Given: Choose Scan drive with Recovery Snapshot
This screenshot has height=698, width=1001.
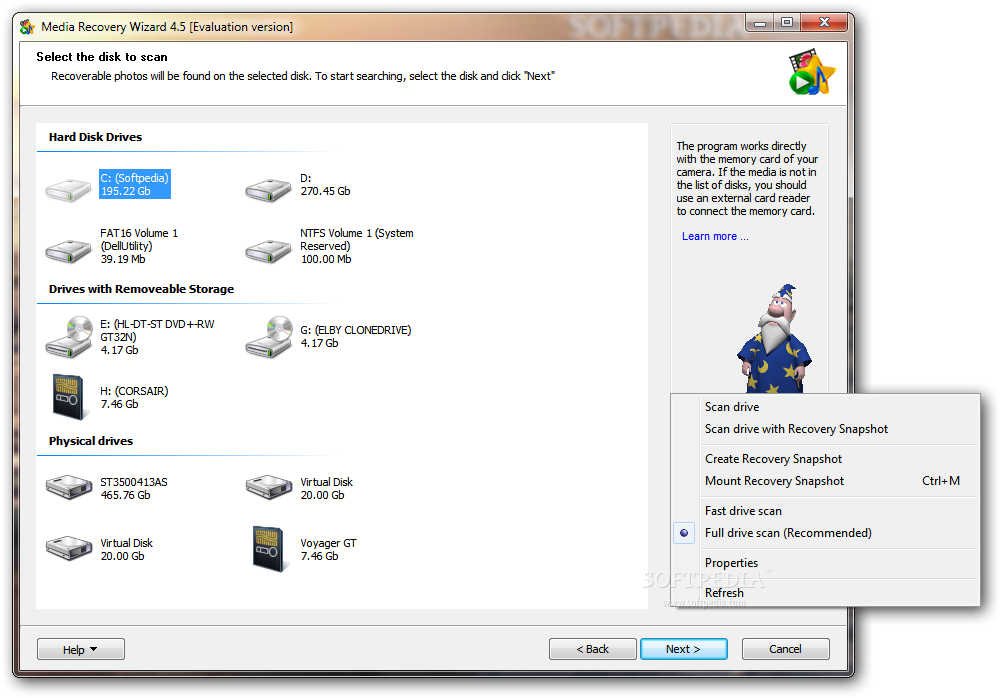Looking at the screenshot, I should pos(796,429).
